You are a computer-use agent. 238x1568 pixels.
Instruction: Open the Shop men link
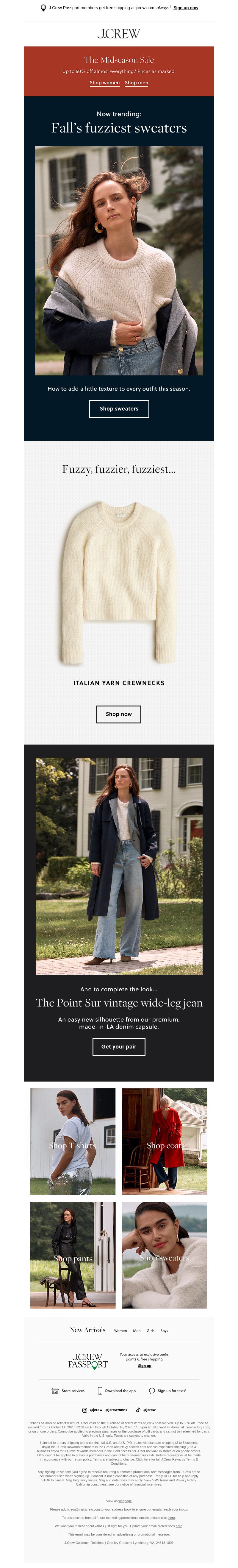(136, 83)
